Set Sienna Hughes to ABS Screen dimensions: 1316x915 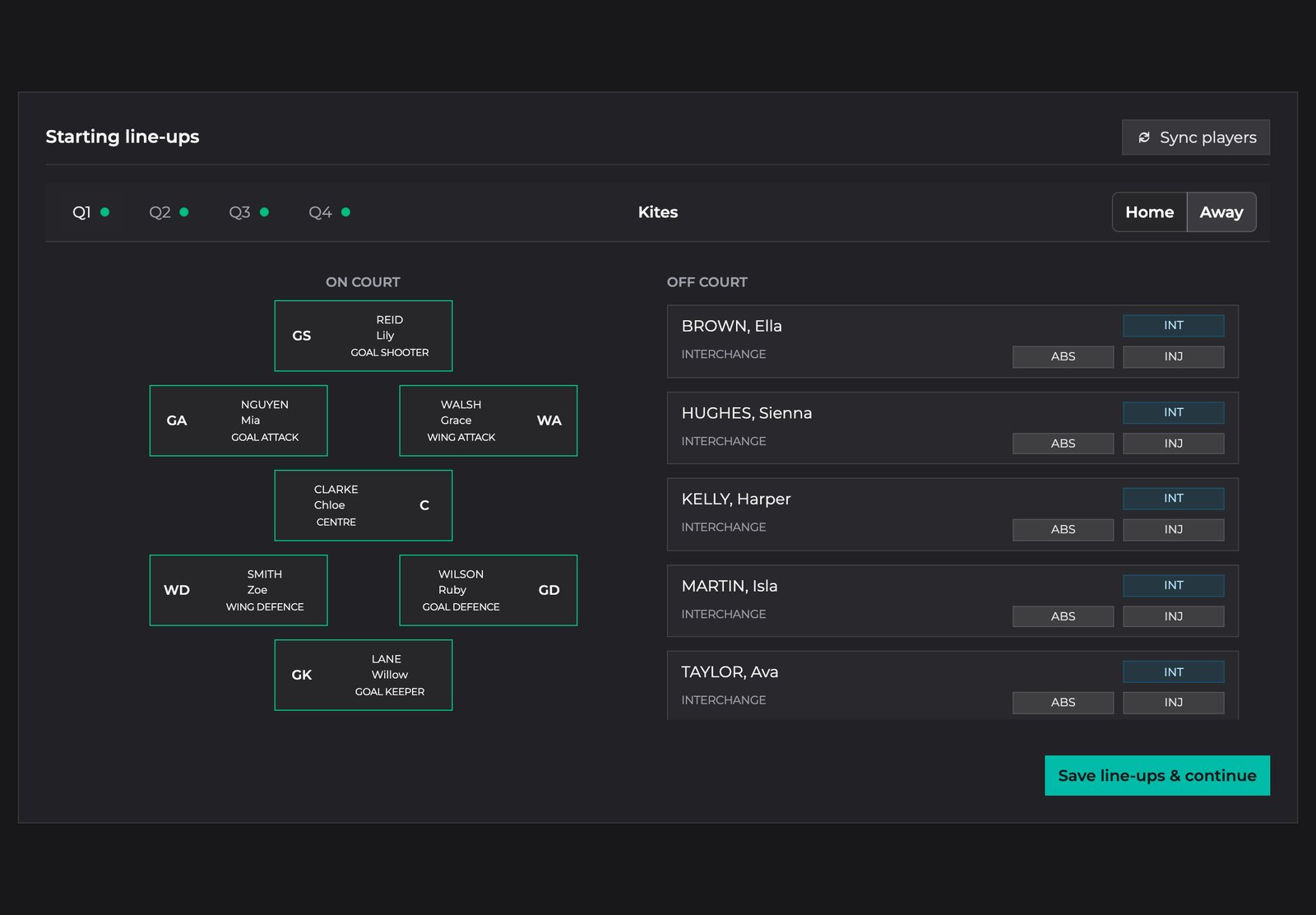1063,444
